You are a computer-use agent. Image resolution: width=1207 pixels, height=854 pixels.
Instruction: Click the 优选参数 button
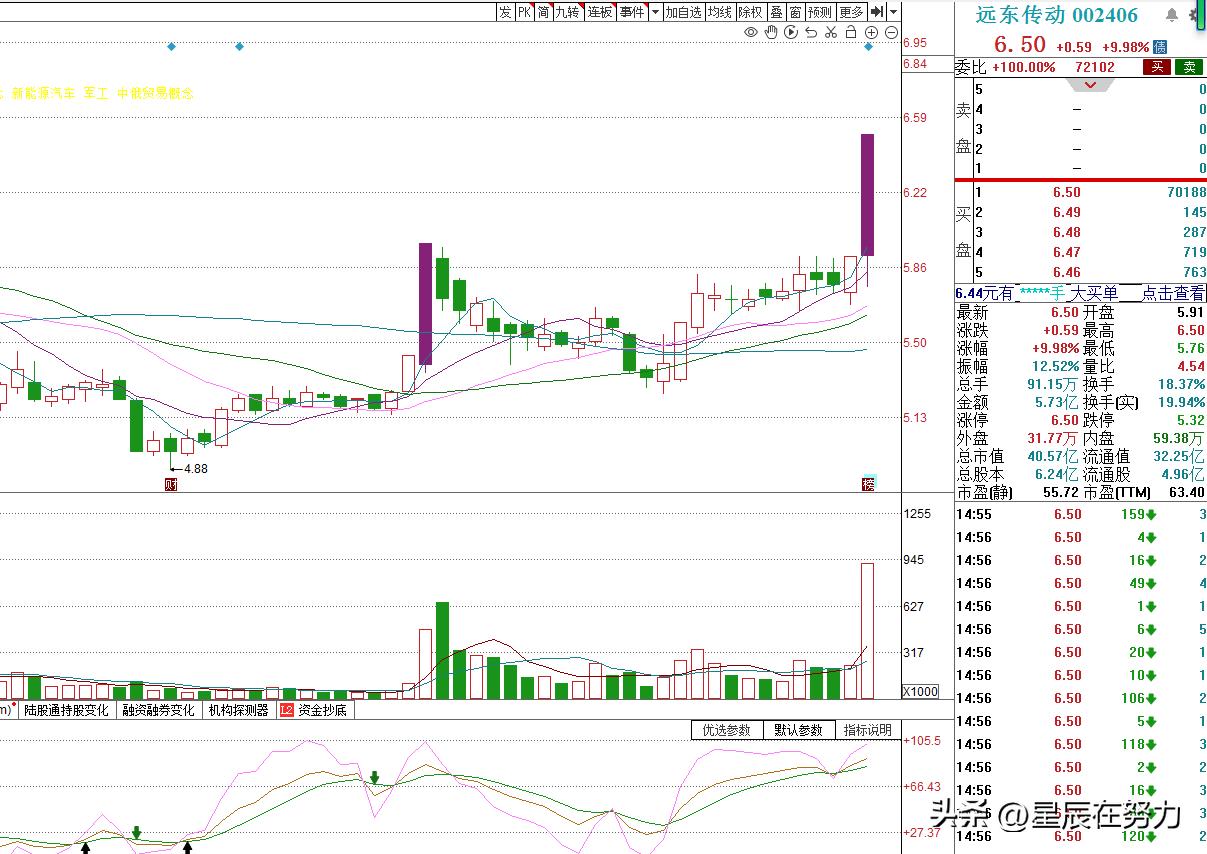pyautogui.click(x=727, y=730)
